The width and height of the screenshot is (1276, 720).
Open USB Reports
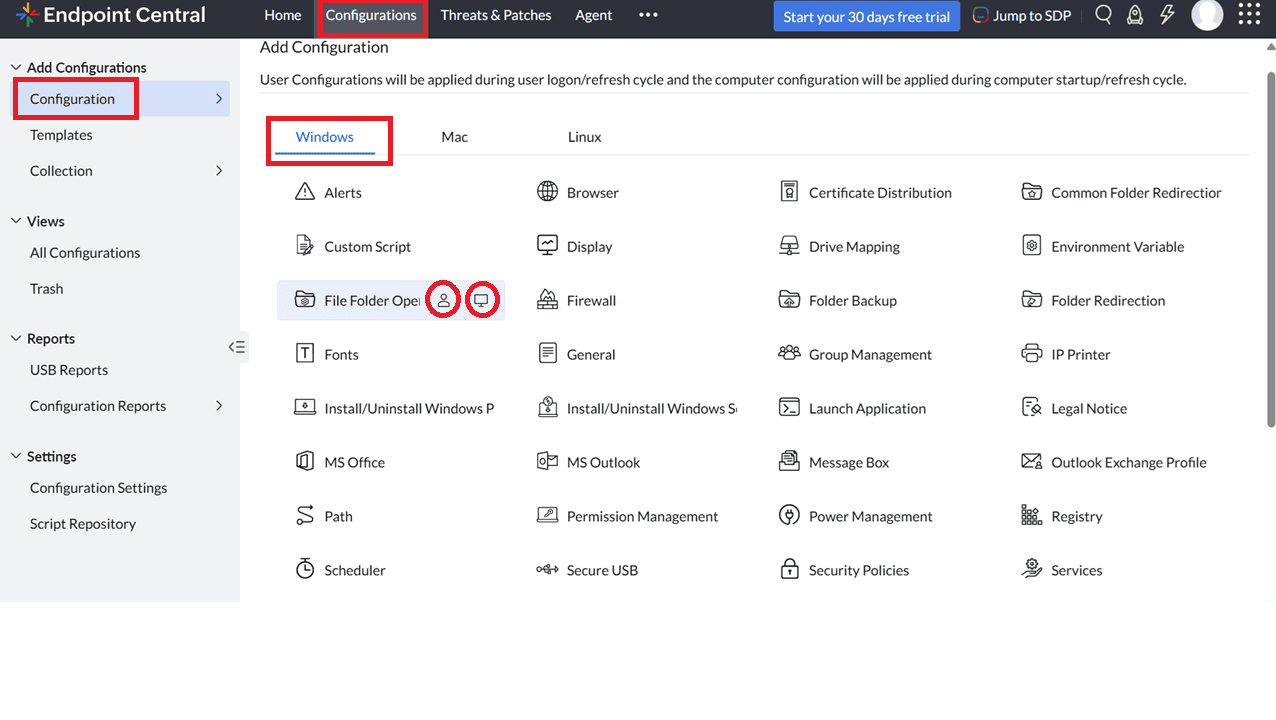[x=69, y=370]
